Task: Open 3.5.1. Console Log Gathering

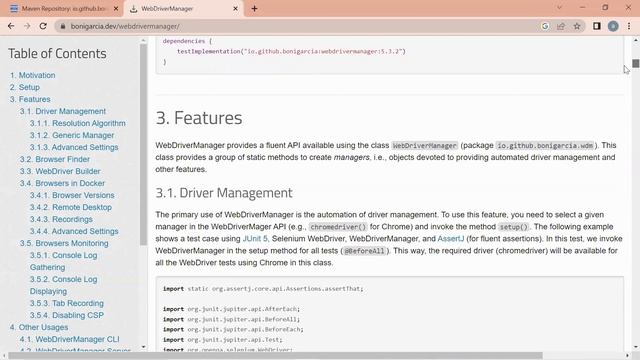Action: (x=63, y=261)
